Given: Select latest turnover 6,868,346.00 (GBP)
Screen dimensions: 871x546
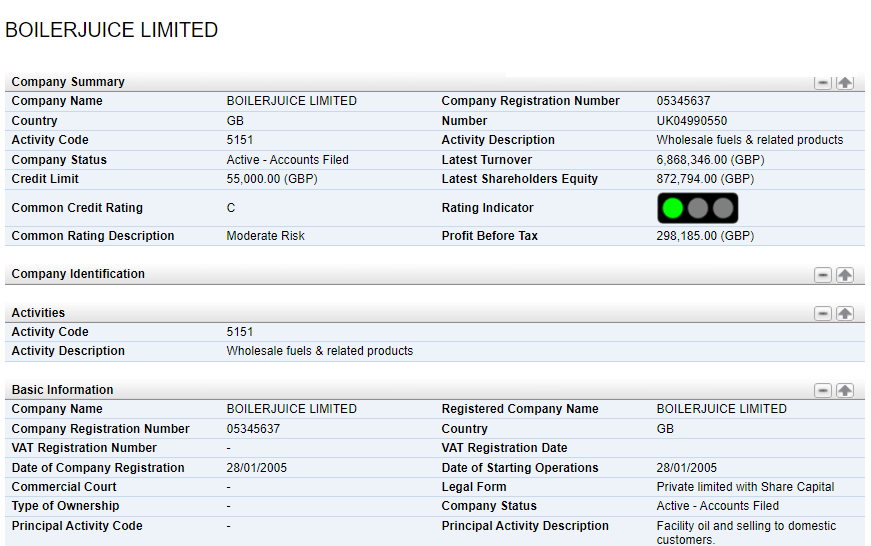Looking at the screenshot, I should (710, 160).
